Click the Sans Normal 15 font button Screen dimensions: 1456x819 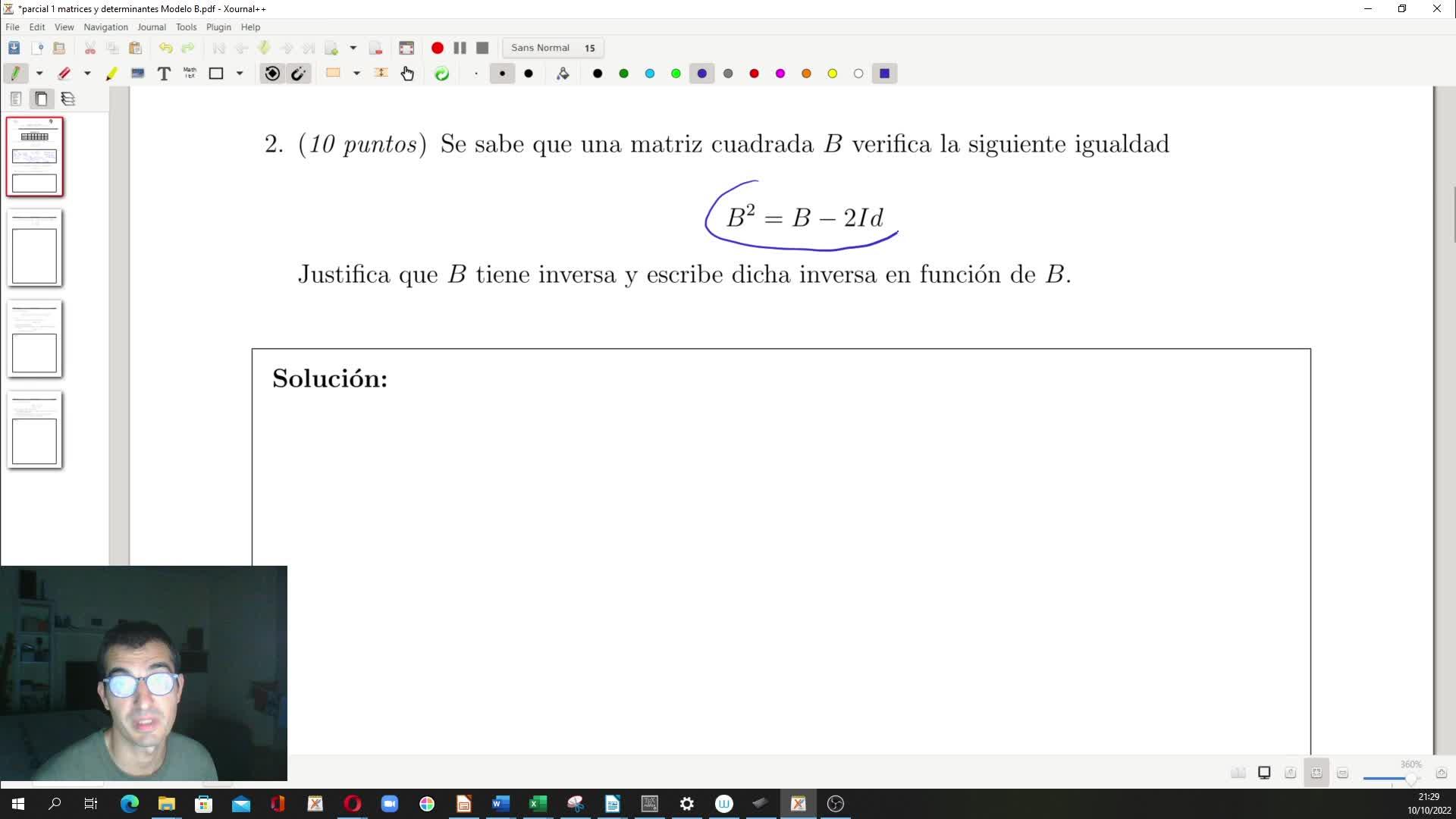[x=552, y=48]
